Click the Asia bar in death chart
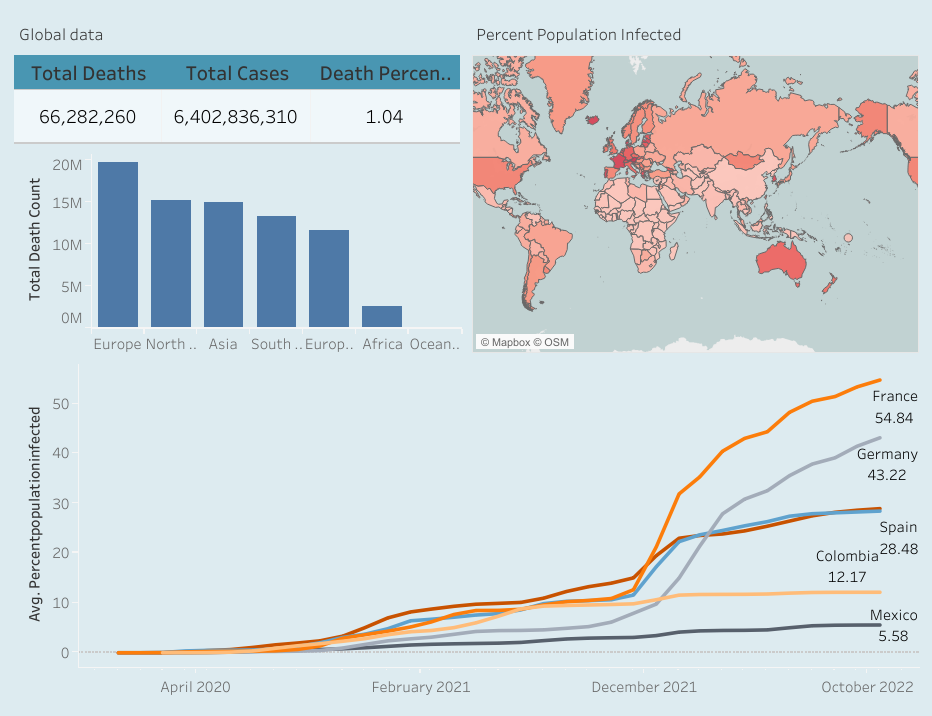Viewport: 932px width, 716px height. (x=224, y=265)
